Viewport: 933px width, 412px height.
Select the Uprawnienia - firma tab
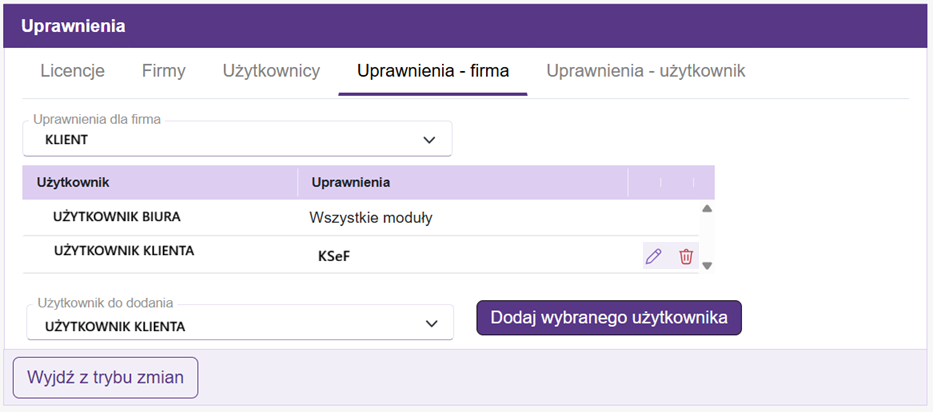(433, 71)
